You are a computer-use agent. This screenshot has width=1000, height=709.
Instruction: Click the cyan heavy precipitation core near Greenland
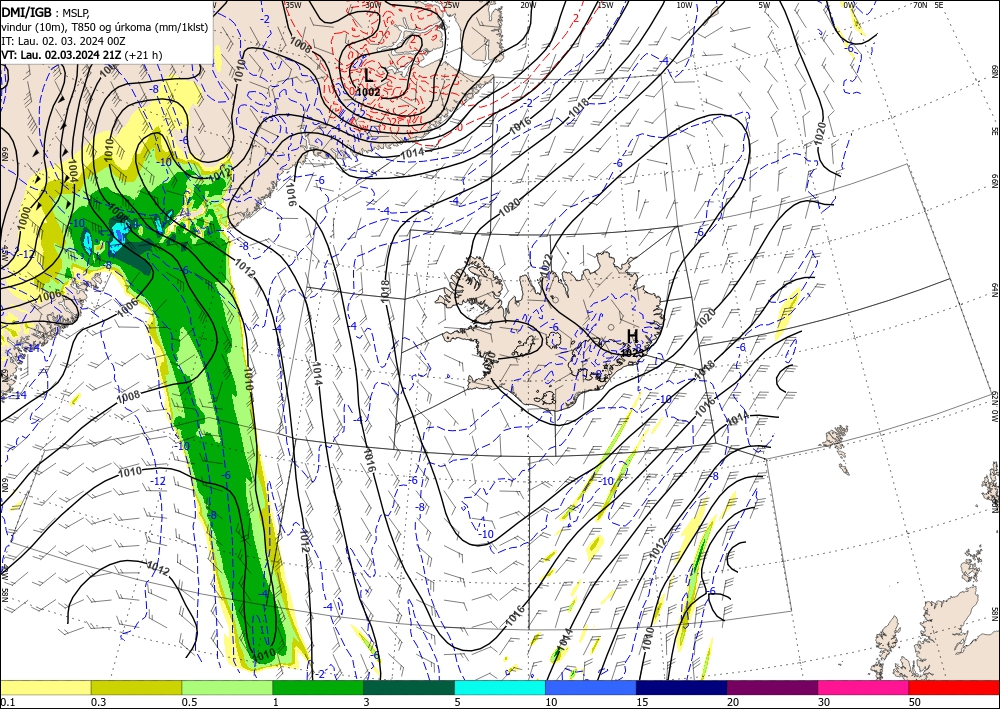click(117, 237)
